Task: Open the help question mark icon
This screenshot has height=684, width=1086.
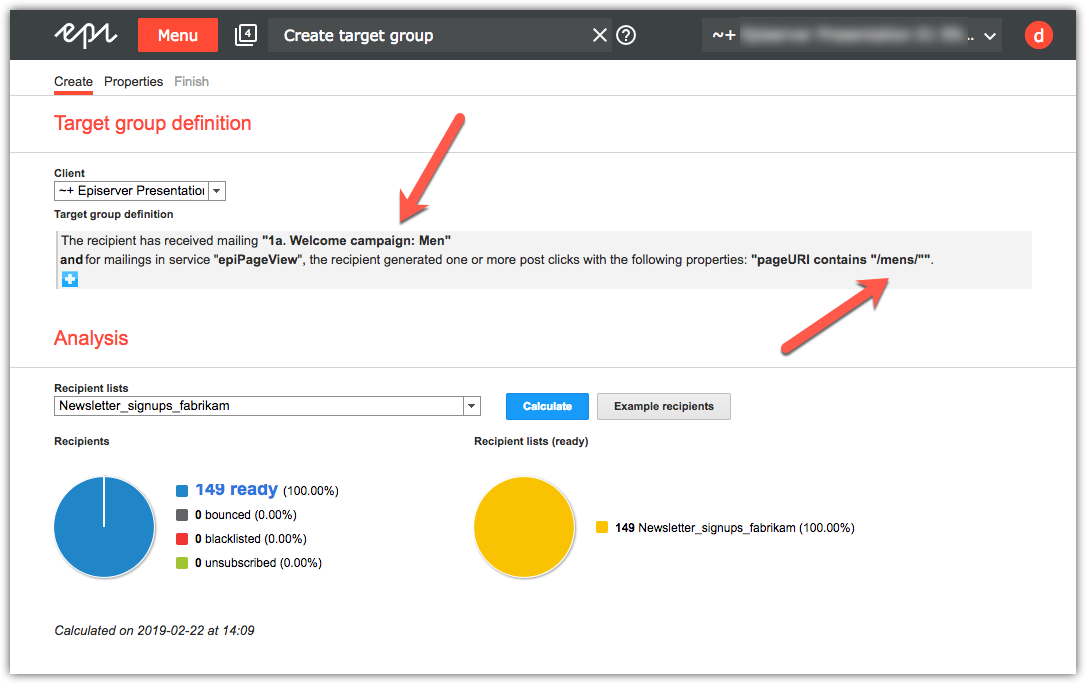Action: point(626,36)
